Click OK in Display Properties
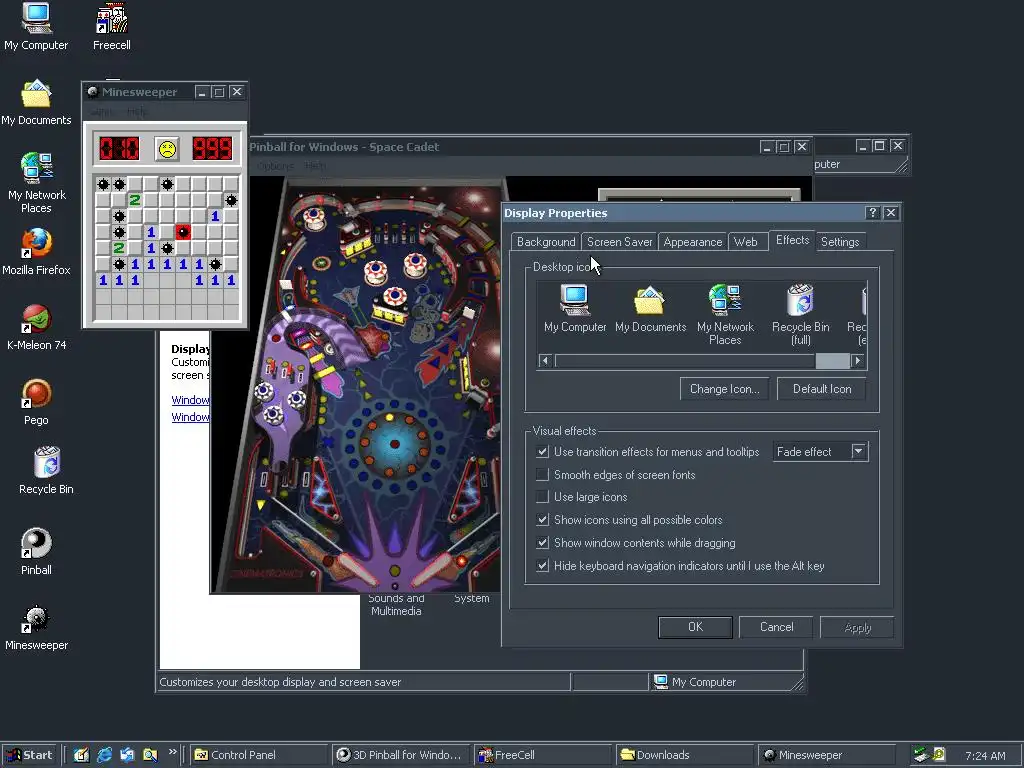Screen dimensions: 1024x768 (696, 627)
